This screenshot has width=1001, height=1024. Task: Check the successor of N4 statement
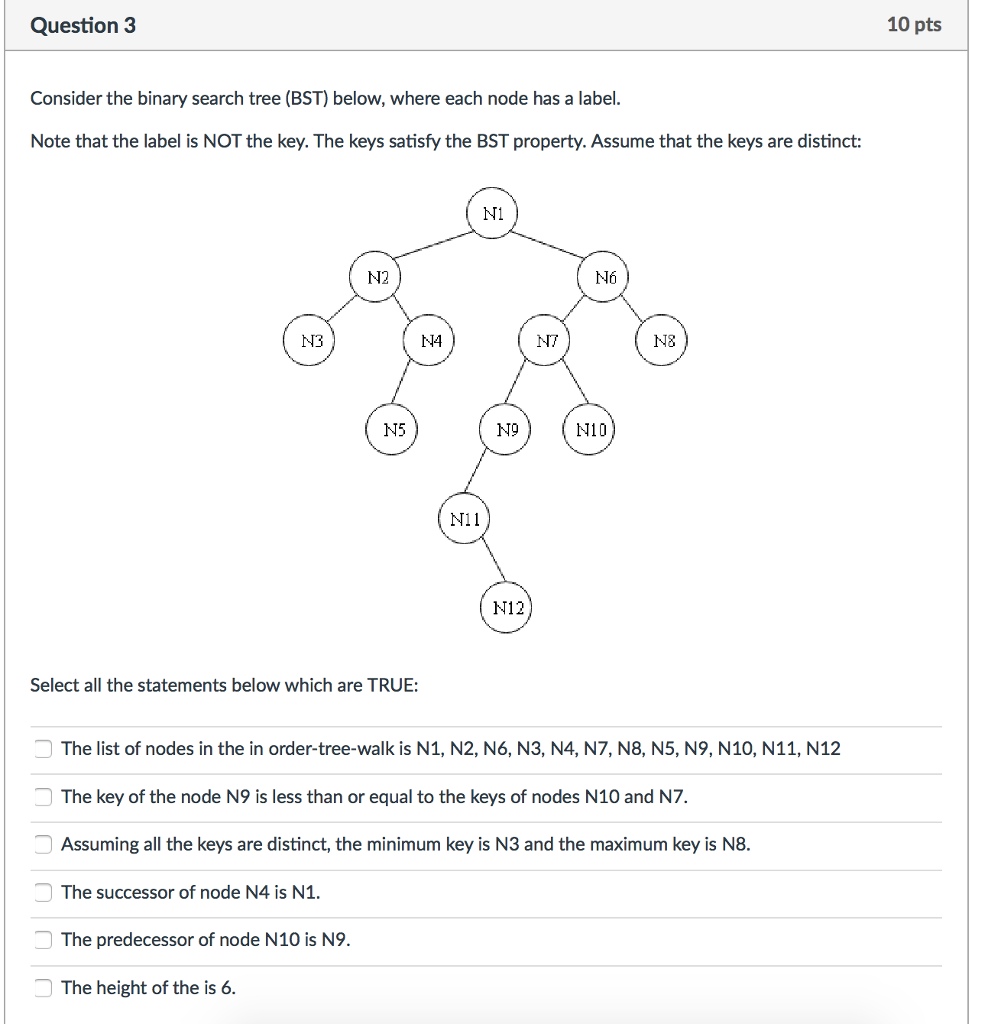point(42,892)
